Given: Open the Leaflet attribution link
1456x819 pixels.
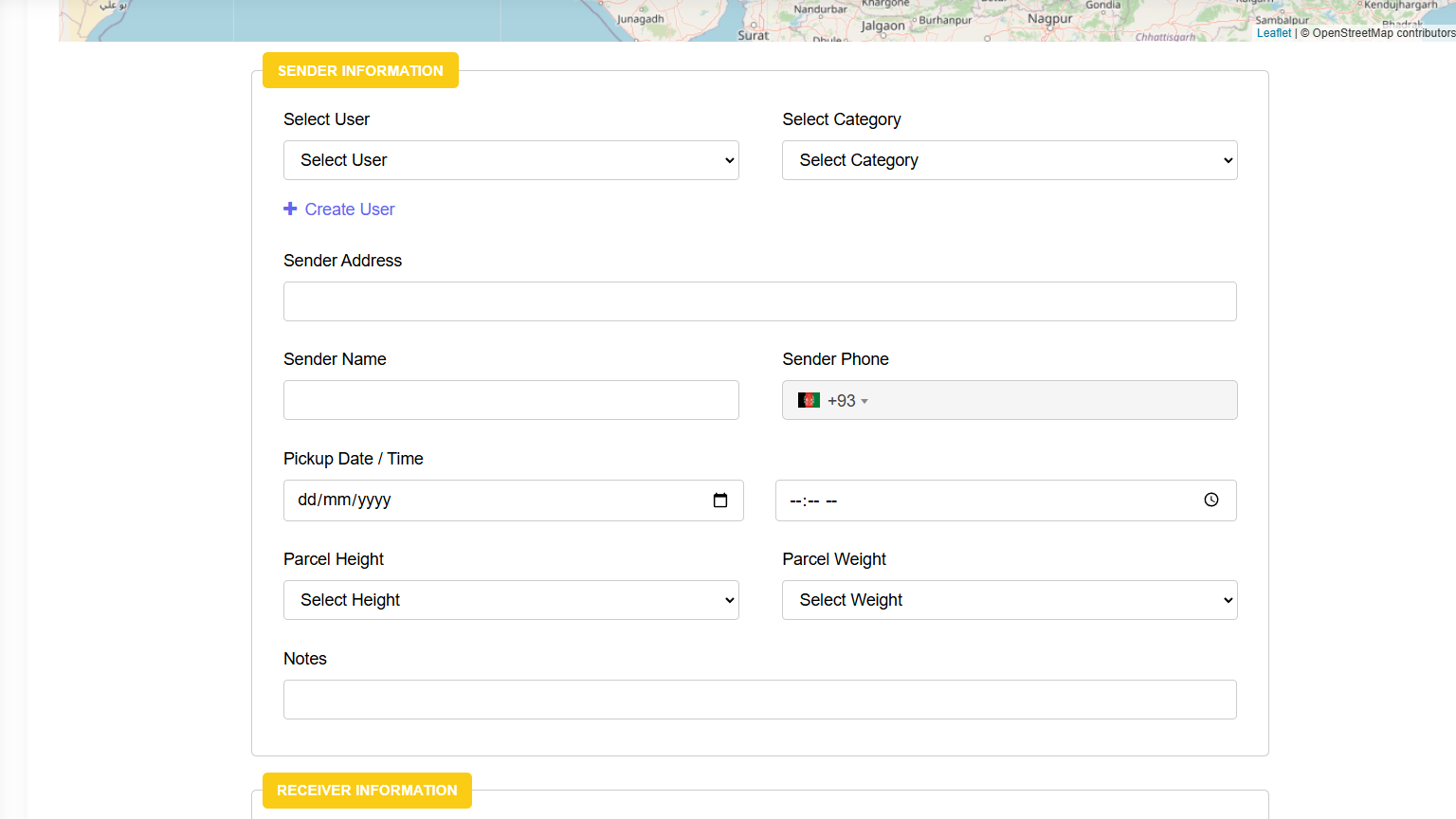Looking at the screenshot, I should click(1273, 33).
